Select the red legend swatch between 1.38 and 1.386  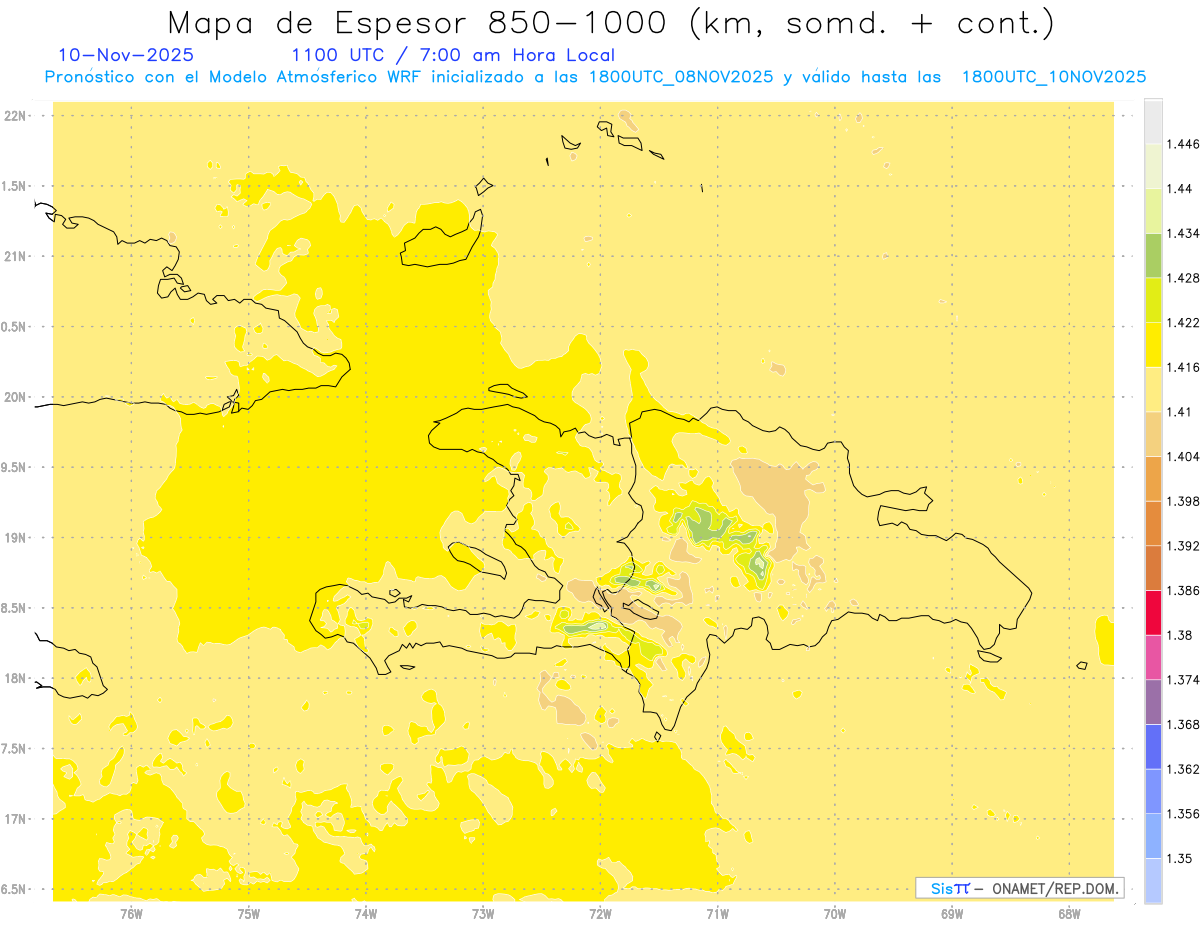(1153, 612)
